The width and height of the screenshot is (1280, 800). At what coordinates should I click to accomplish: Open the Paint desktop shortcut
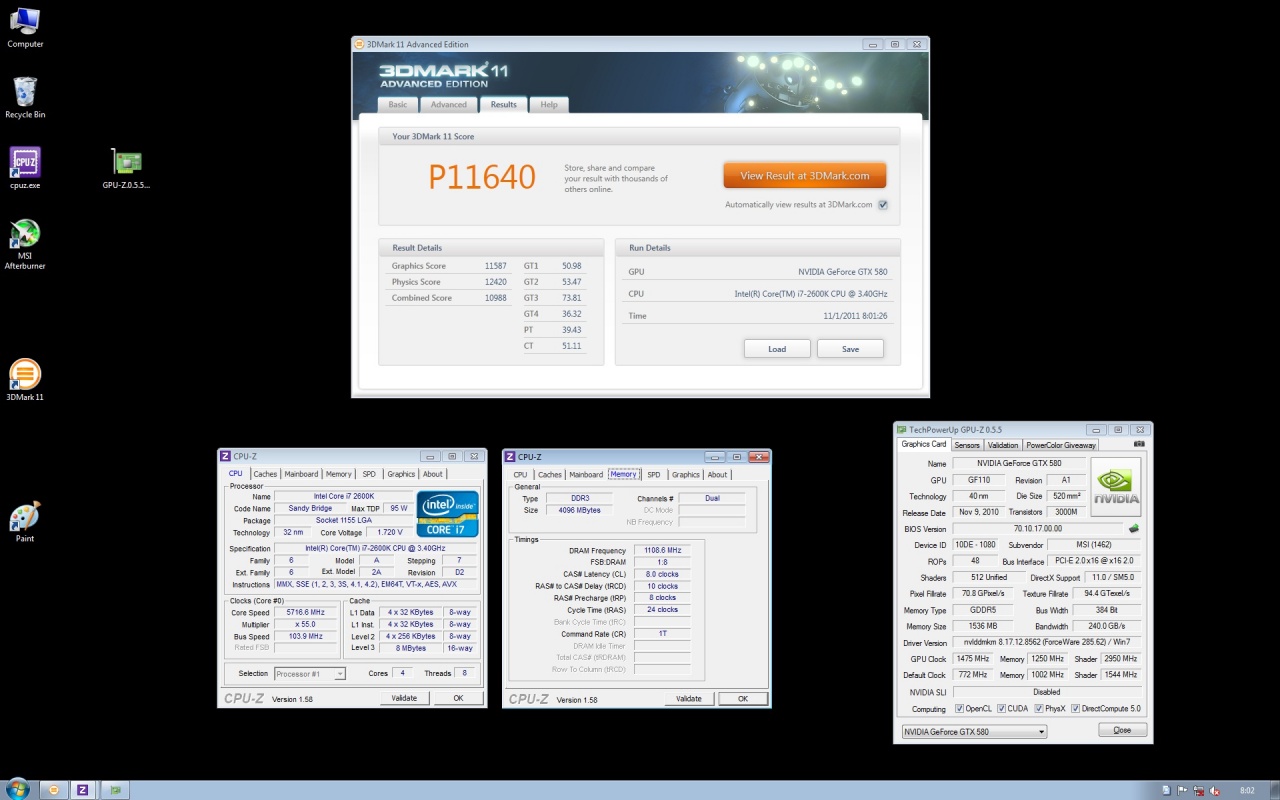(25, 516)
